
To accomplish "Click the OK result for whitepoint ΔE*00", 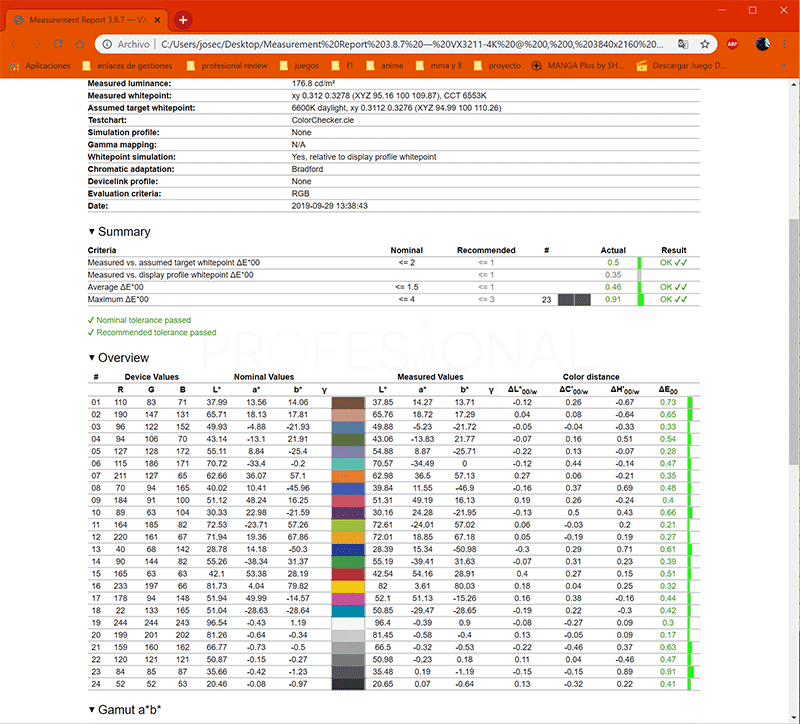I will click(673, 263).
